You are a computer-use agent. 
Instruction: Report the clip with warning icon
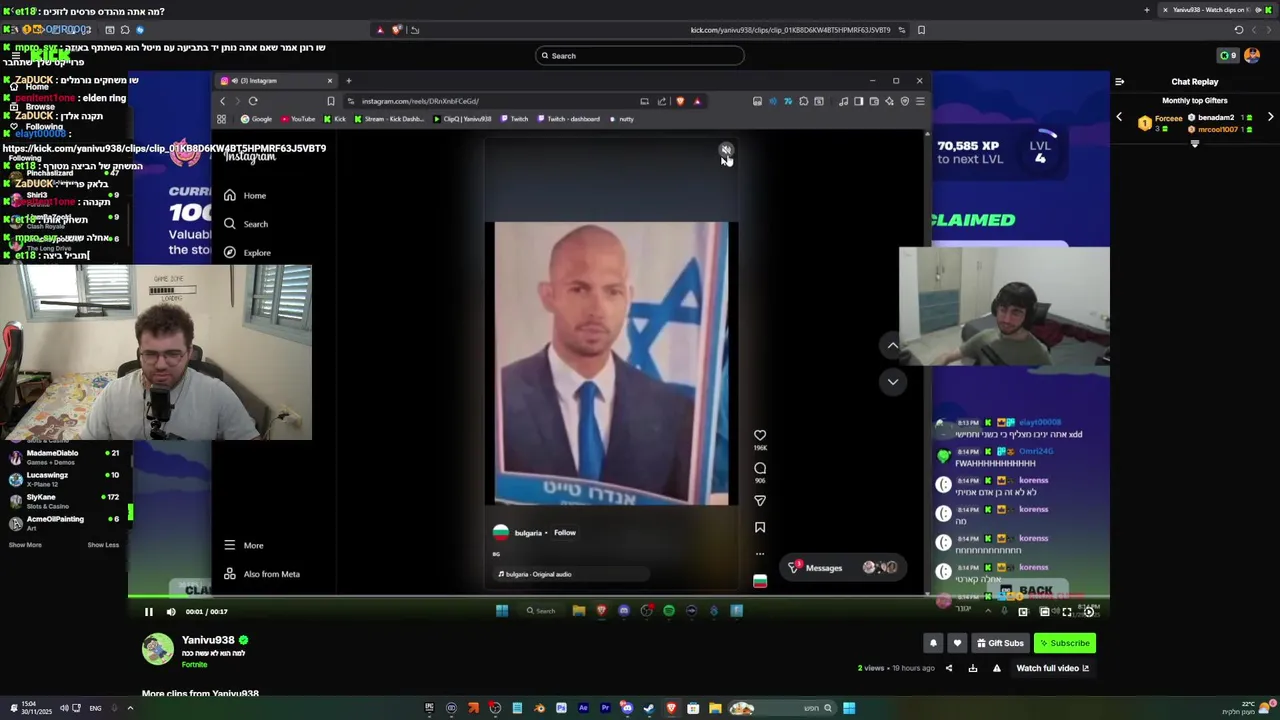click(997, 668)
